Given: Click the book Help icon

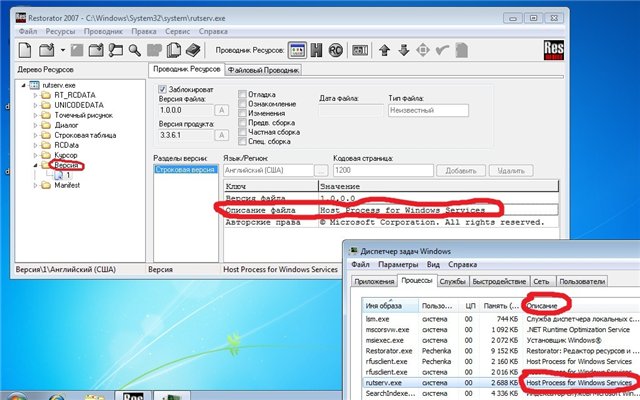Looking at the screenshot, I should [x=193, y=50].
